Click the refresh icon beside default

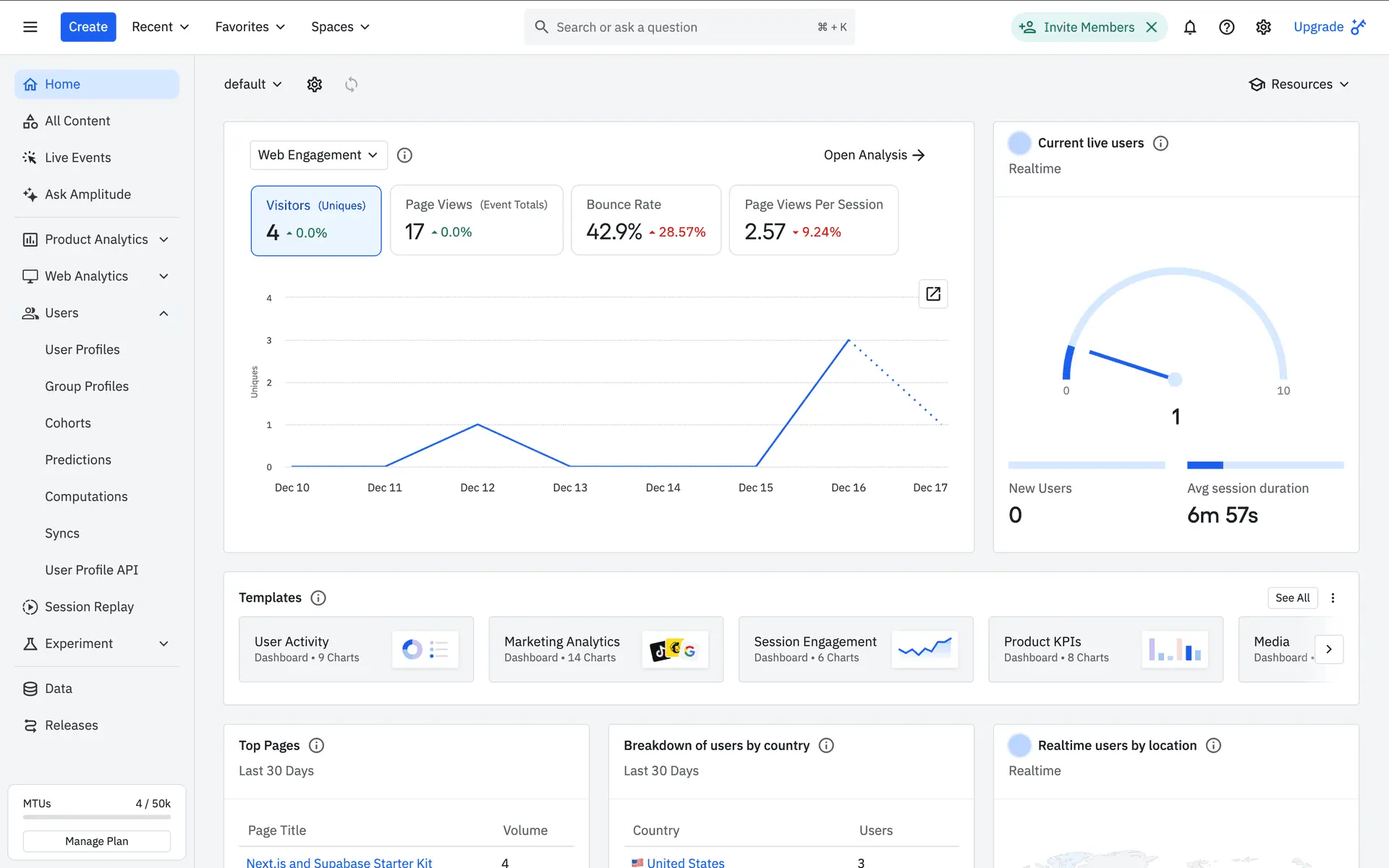352,85
